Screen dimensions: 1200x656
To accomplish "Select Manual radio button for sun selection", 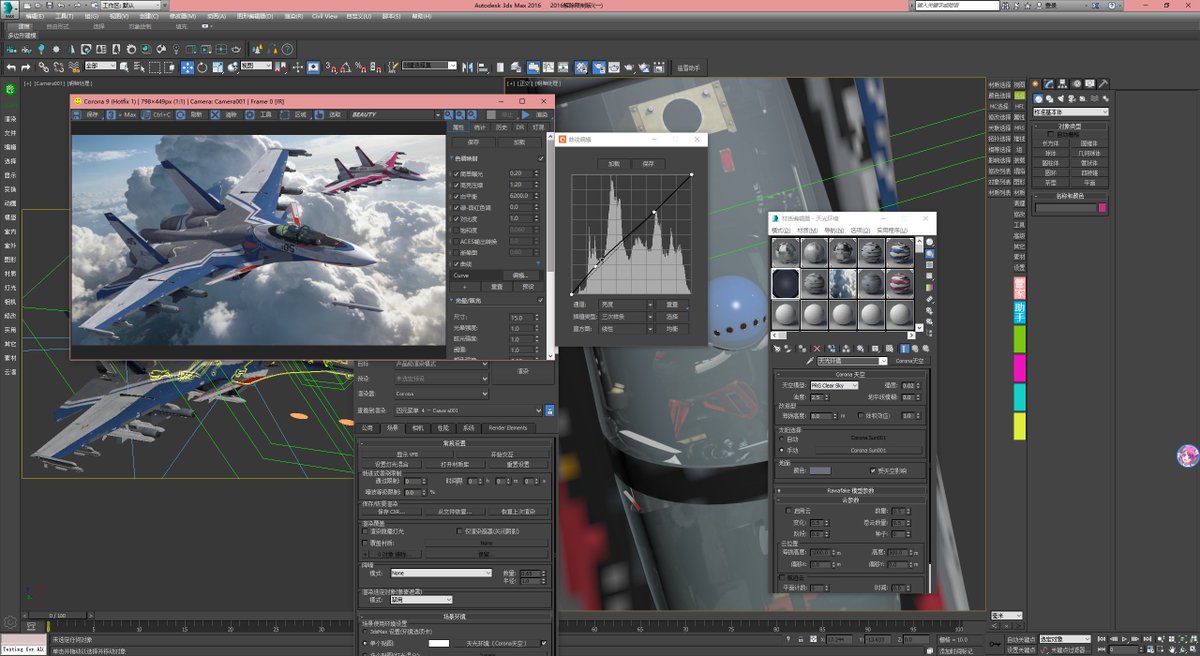I will tap(782, 450).
